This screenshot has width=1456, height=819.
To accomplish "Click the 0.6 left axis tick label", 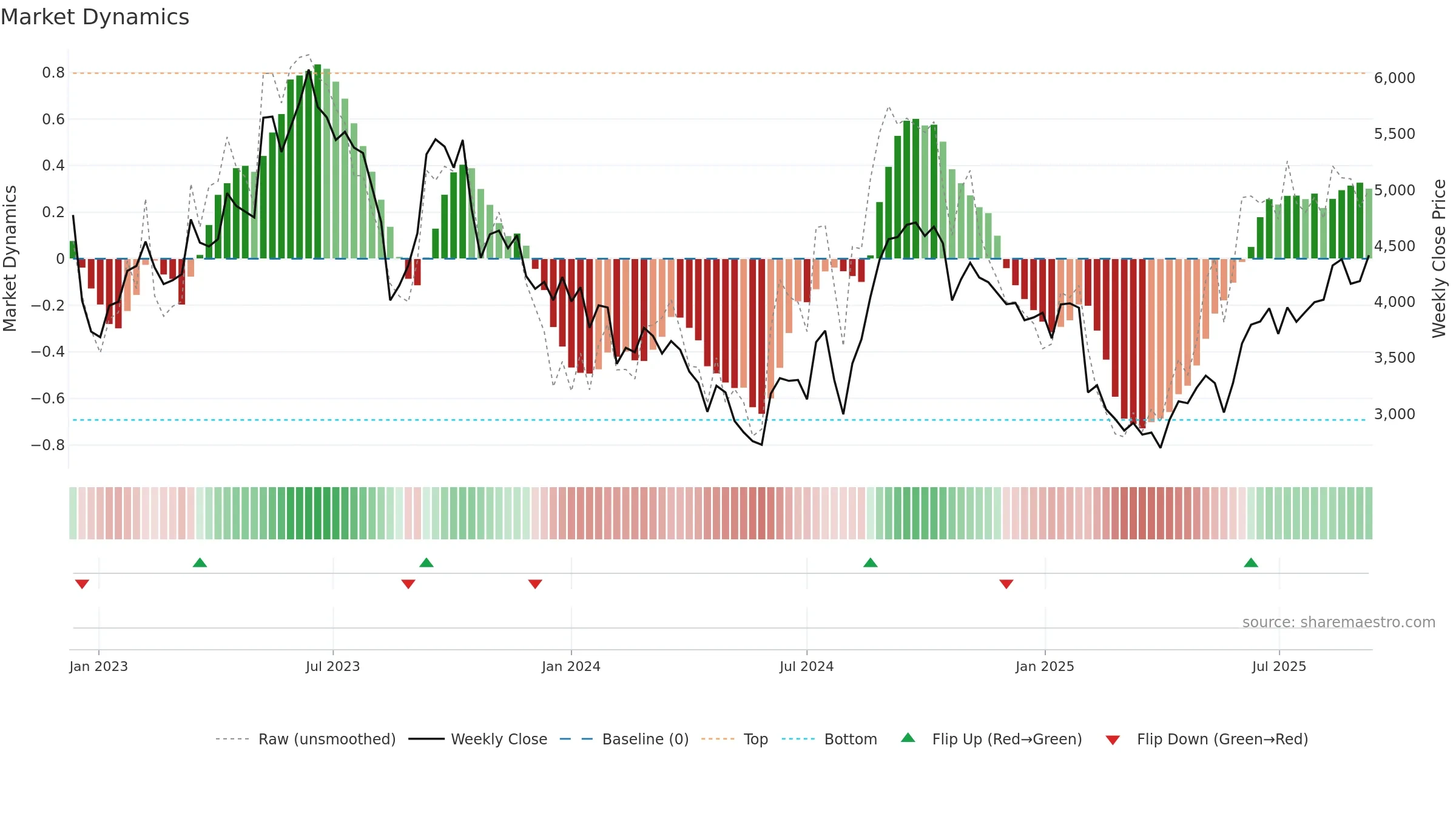I will pos(53,120).
